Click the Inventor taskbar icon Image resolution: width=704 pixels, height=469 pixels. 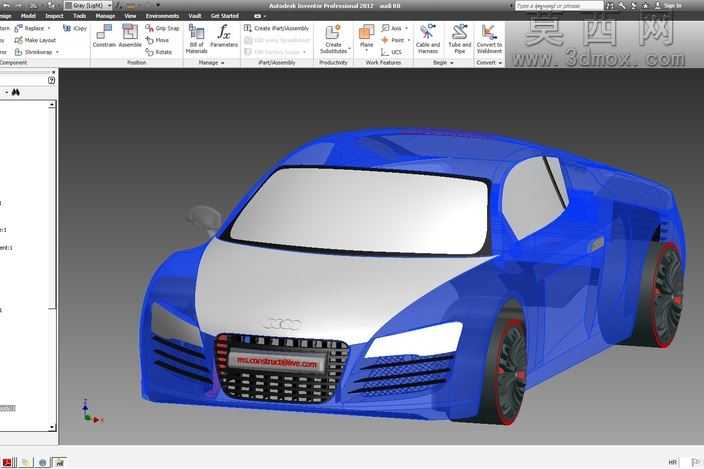click(59, 462)
